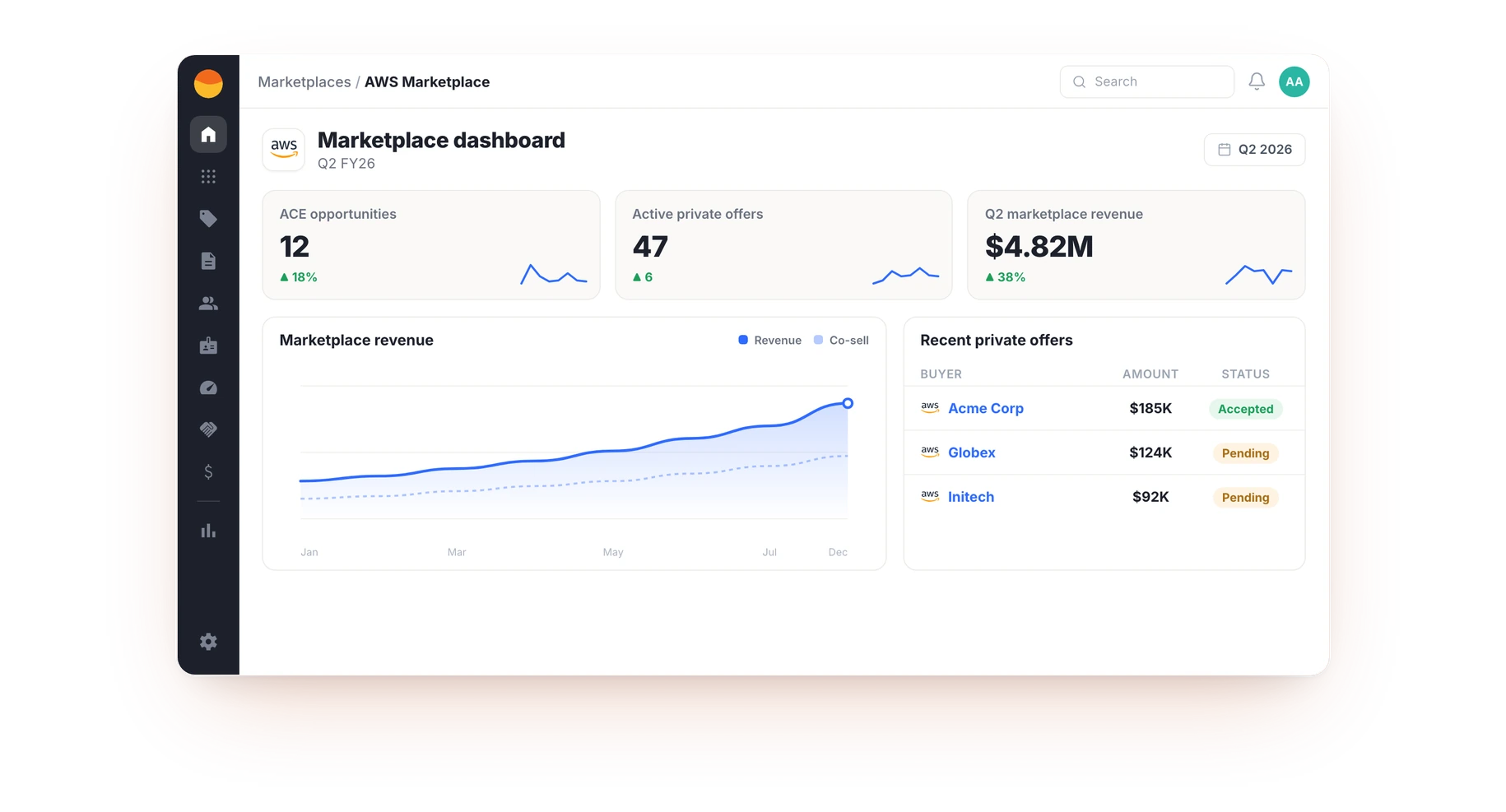Open the speedometer gauge icon in sidebar
This screenshot has width=1506, height=812.
(208, 387)
